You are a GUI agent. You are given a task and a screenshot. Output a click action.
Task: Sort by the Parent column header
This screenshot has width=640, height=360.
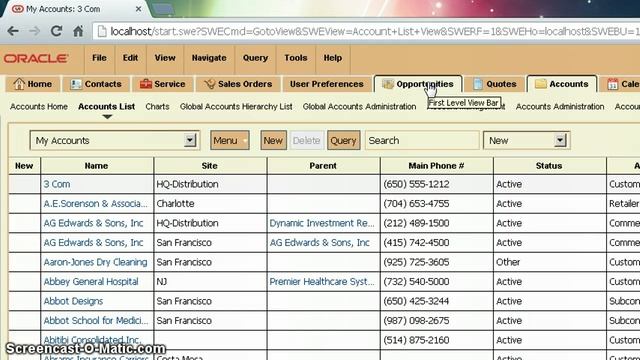click(323, 166)
